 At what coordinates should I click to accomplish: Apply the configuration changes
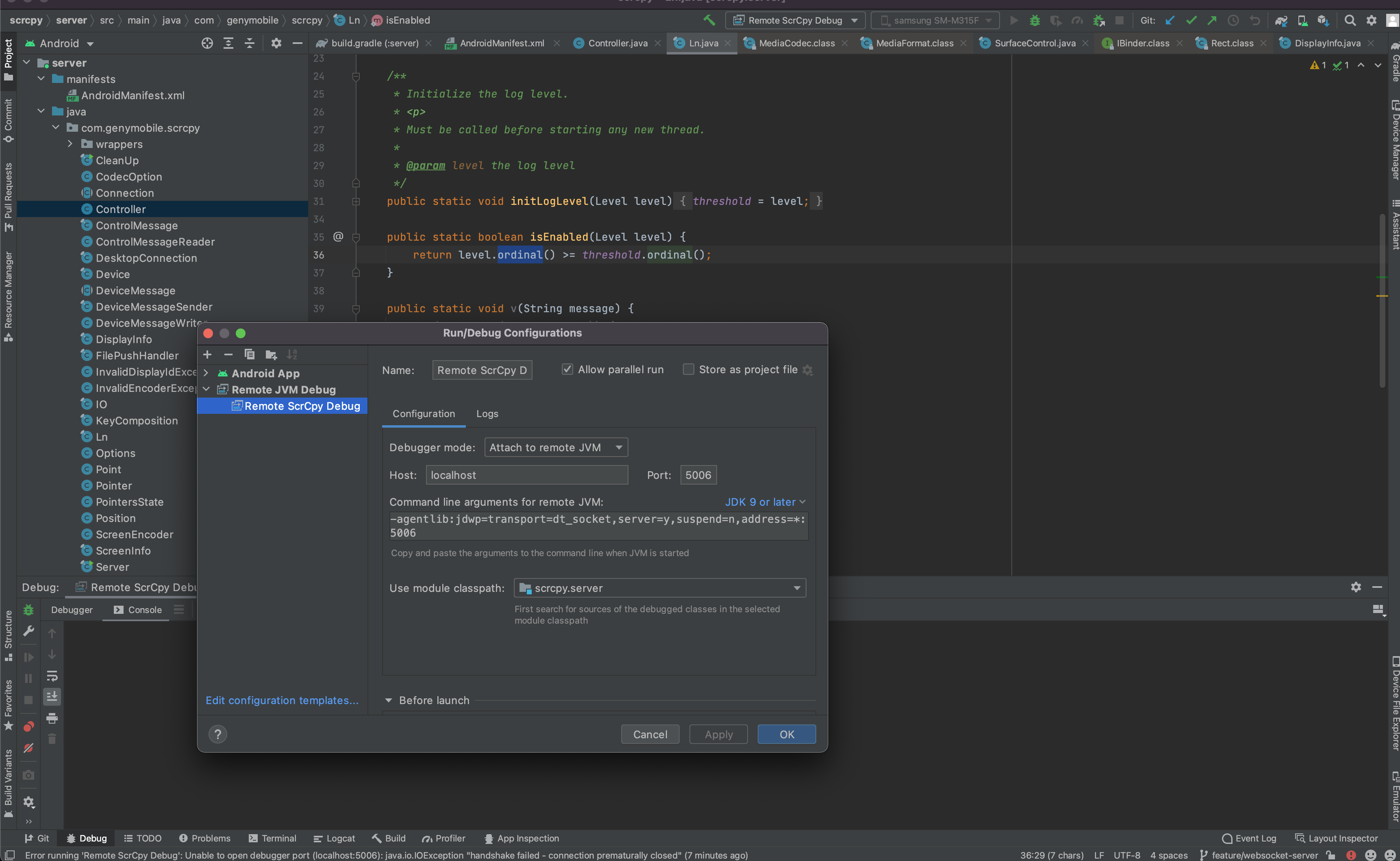(718, 734)
